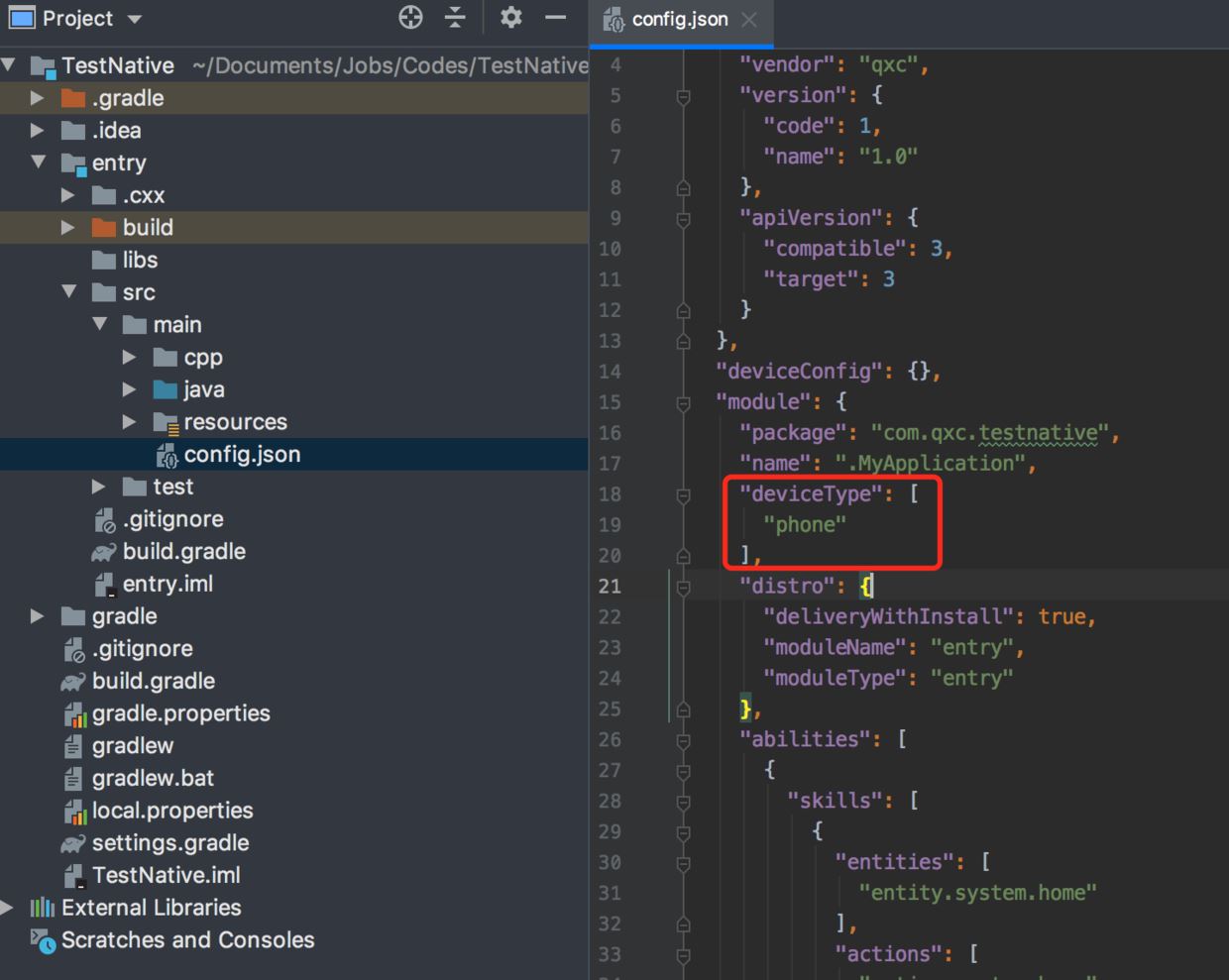Expand the cpp folder
Viewport: 1229px width, 980px height.
[x=130, y=358]
